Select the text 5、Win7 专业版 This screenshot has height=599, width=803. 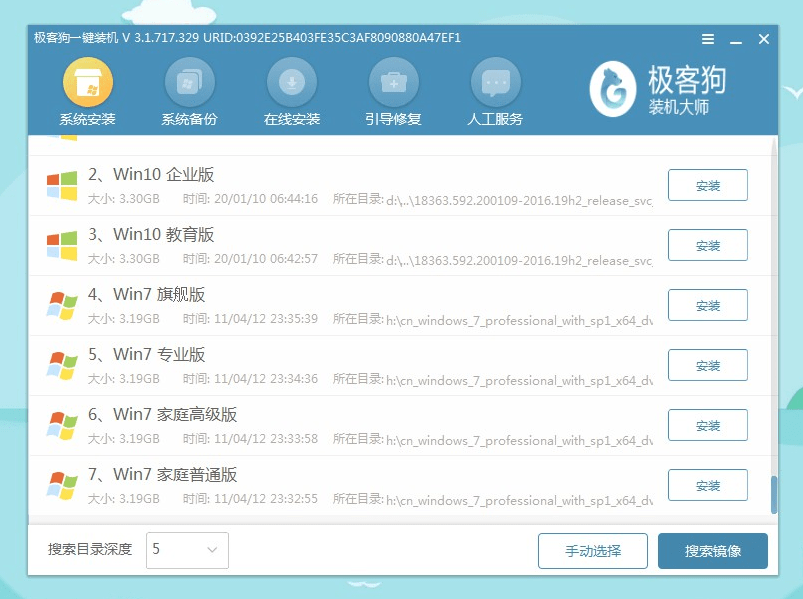pyautogui.click(x=146, y=354)
